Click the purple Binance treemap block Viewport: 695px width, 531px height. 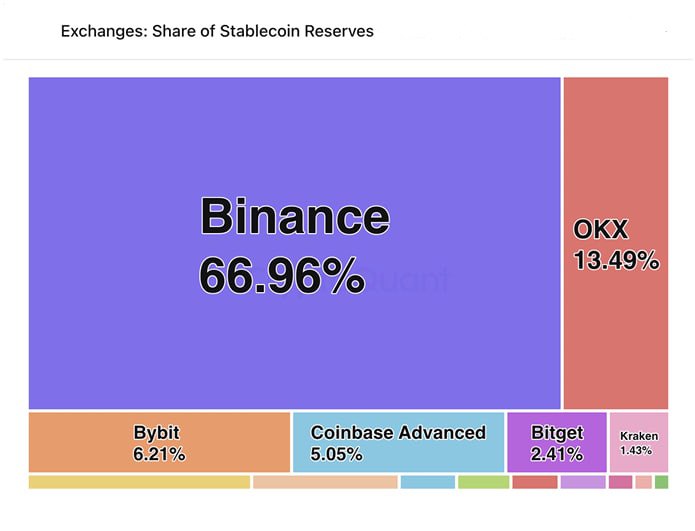point(295,243)
